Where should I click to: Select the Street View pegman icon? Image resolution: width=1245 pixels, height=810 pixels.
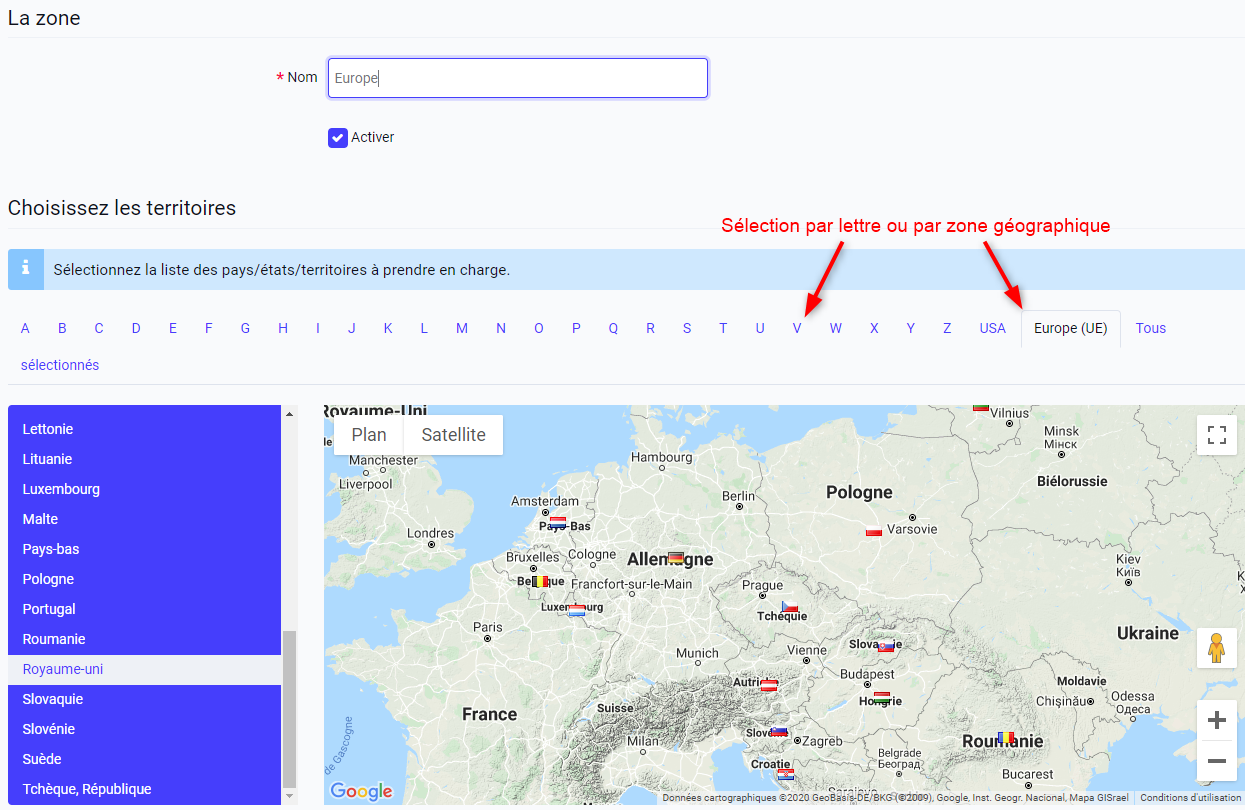point(1216,648)
